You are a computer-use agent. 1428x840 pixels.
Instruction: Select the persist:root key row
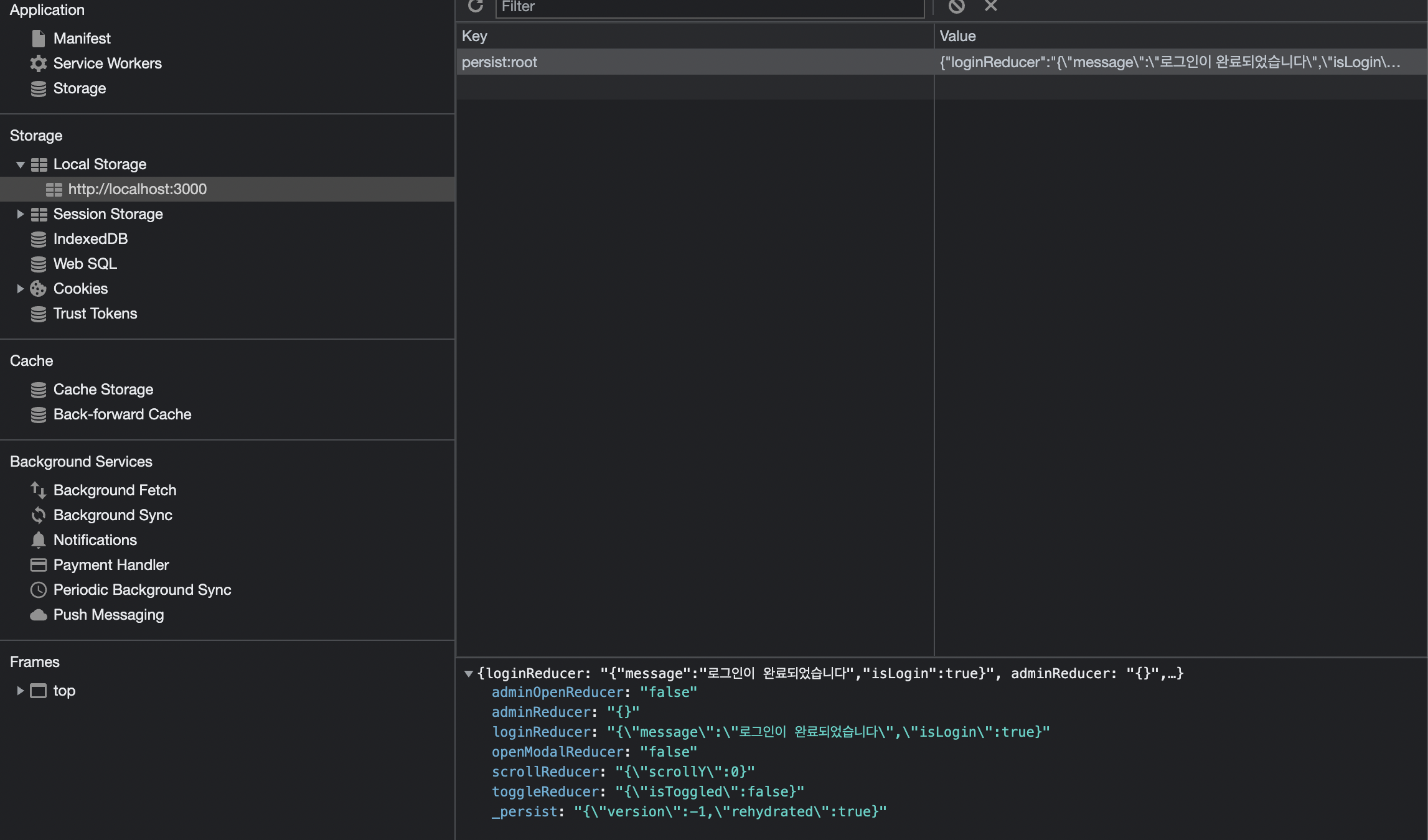499,62
